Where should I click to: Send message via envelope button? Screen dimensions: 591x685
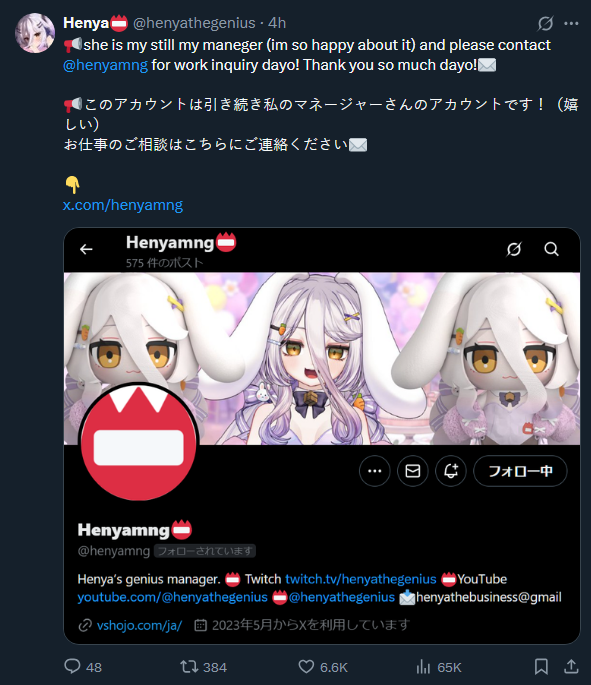(x=413, y=471)
